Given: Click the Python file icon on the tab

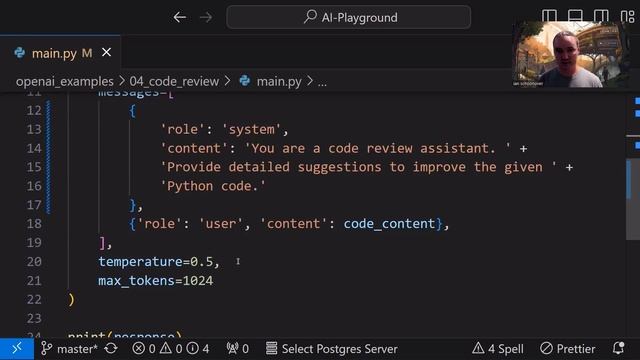Looking at the screenshot, I should click(19, 53).
